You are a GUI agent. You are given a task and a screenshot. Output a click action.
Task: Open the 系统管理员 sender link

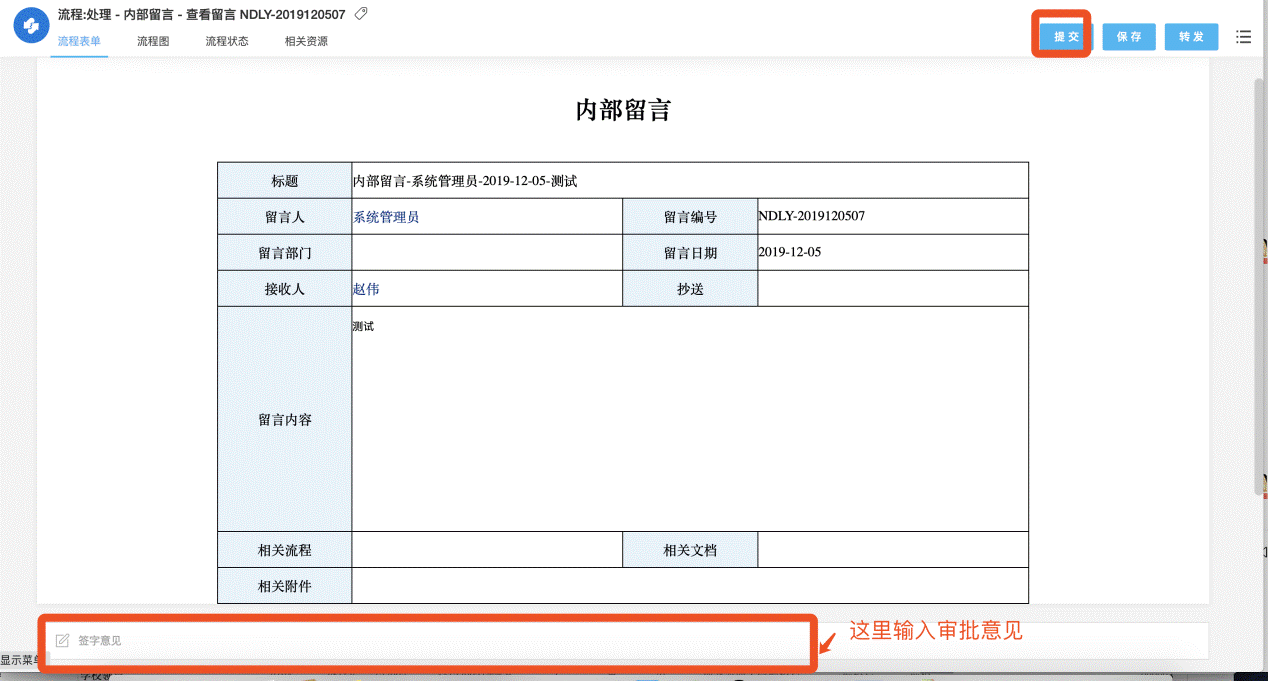click(386, 217)
